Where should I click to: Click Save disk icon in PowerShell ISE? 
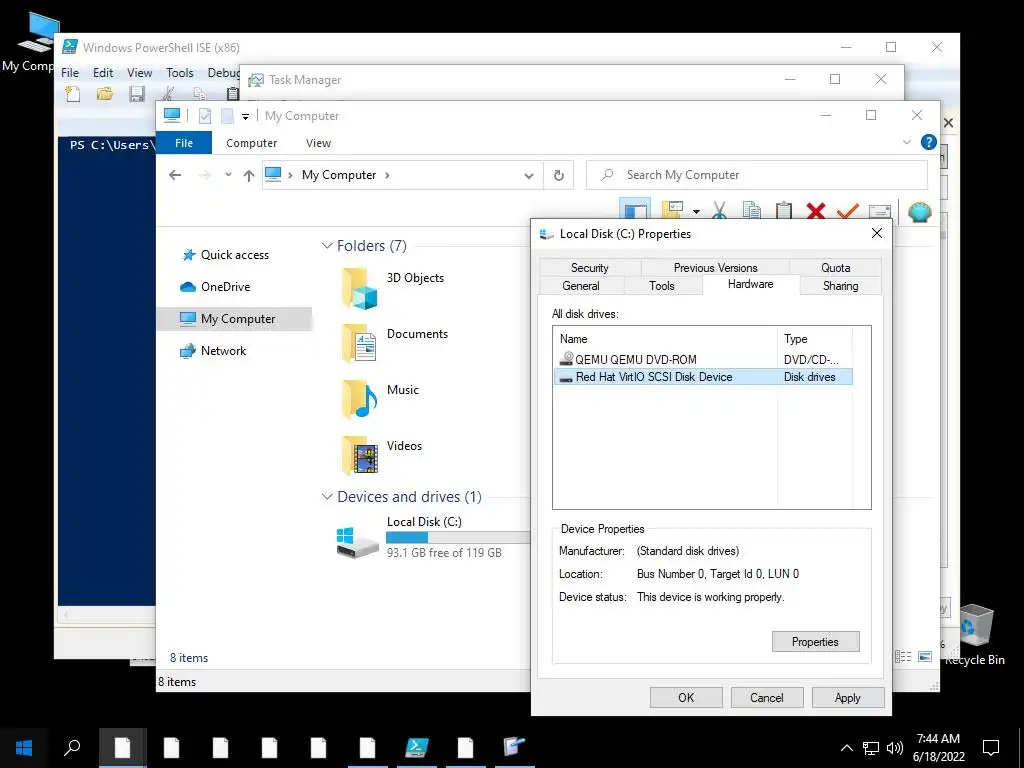(x=136, y=94)
